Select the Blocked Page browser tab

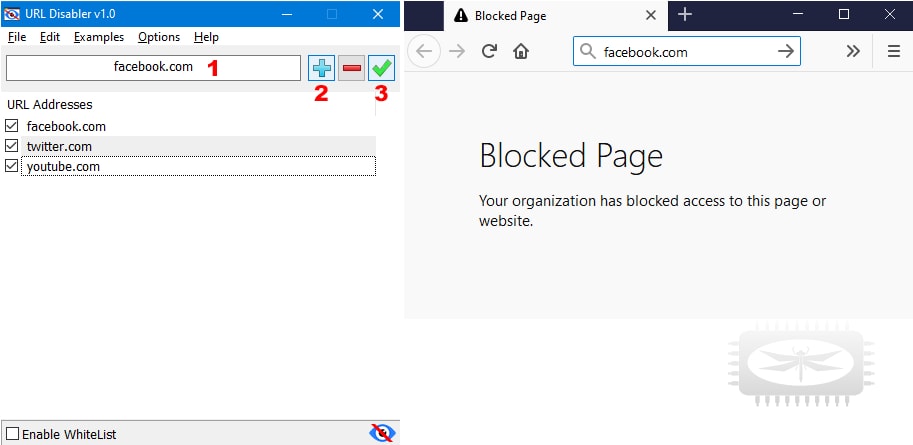[x=556, y=16]
